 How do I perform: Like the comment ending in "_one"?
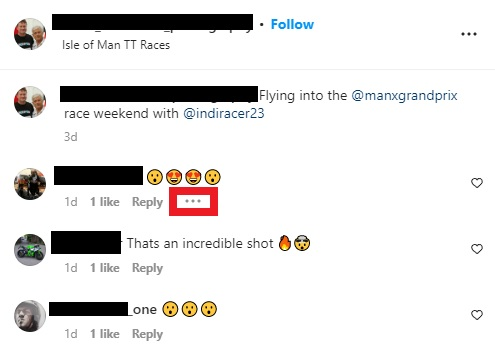477,315
